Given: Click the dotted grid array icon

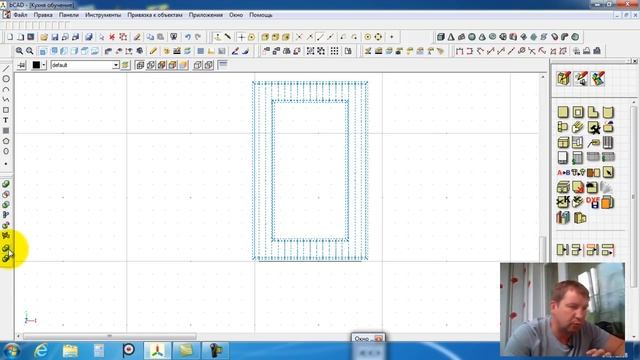Looking at the screenshot, I should point(334,51).
